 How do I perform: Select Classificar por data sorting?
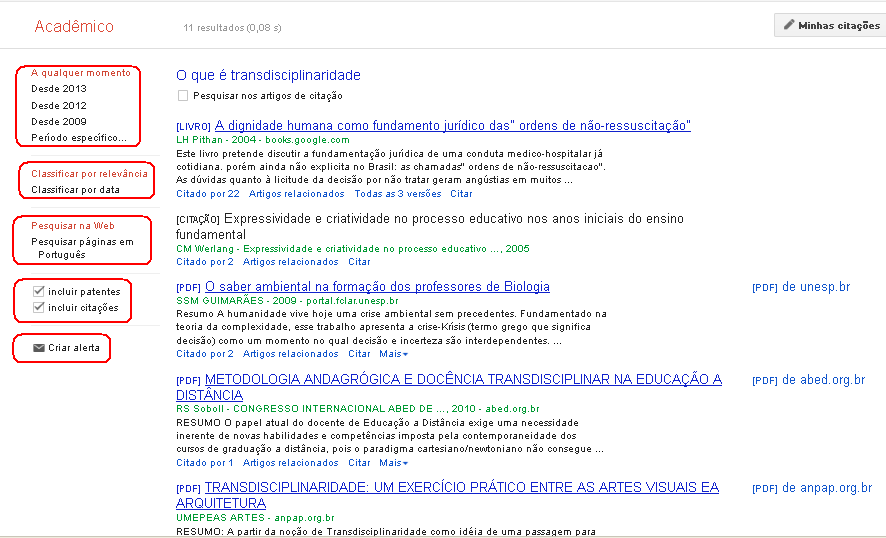pyautogui.click(x=75, y=189)
